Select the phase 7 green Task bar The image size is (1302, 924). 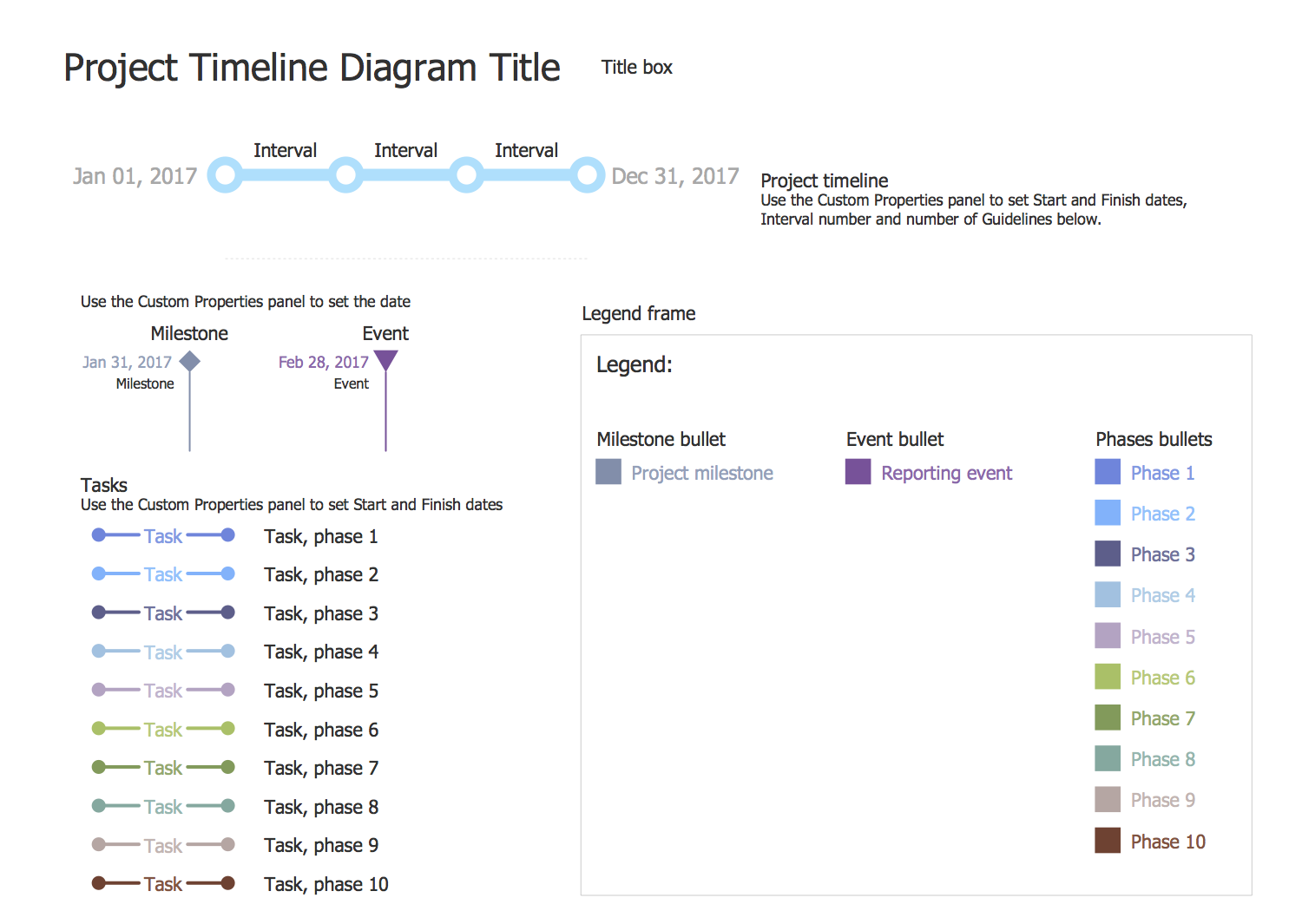click(163, 768)
